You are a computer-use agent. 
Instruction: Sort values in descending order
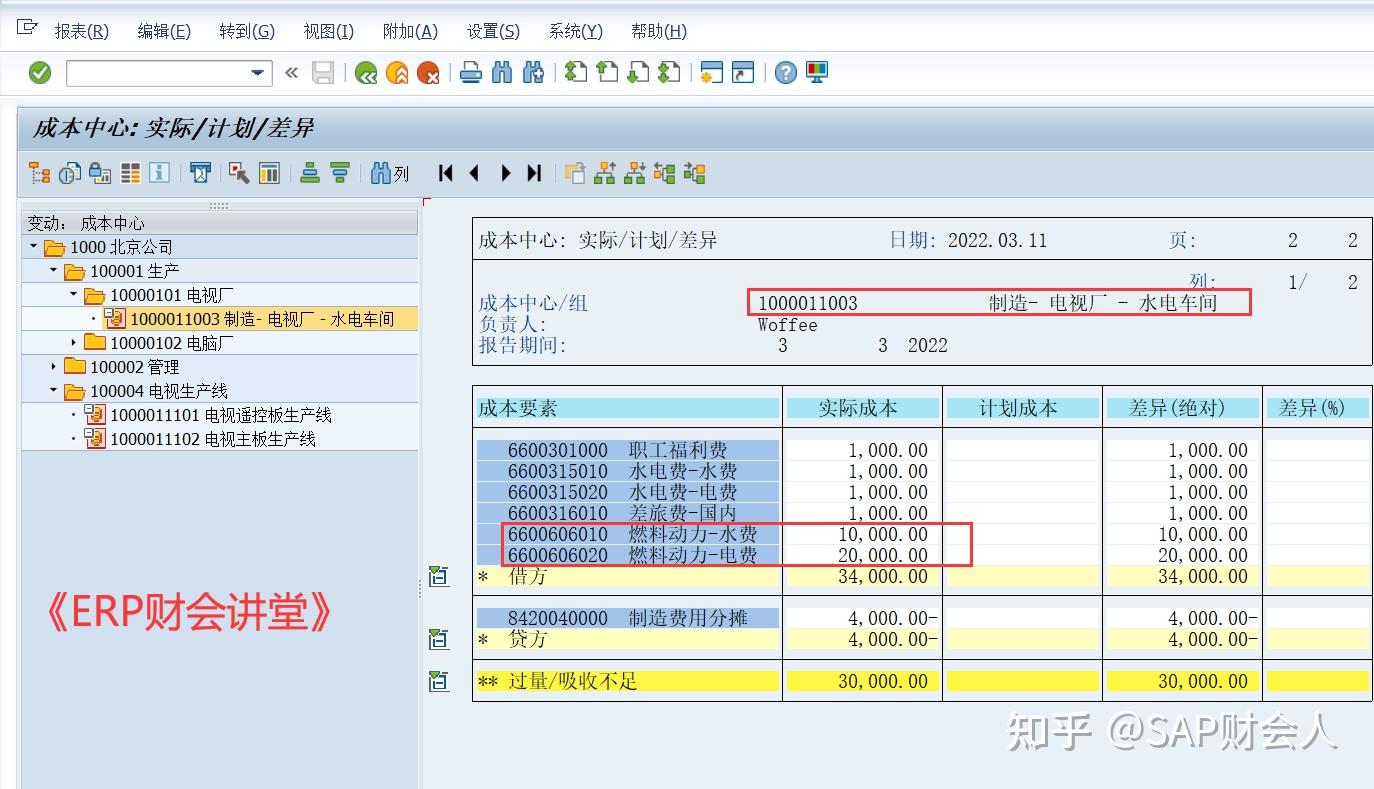(338, 172)
